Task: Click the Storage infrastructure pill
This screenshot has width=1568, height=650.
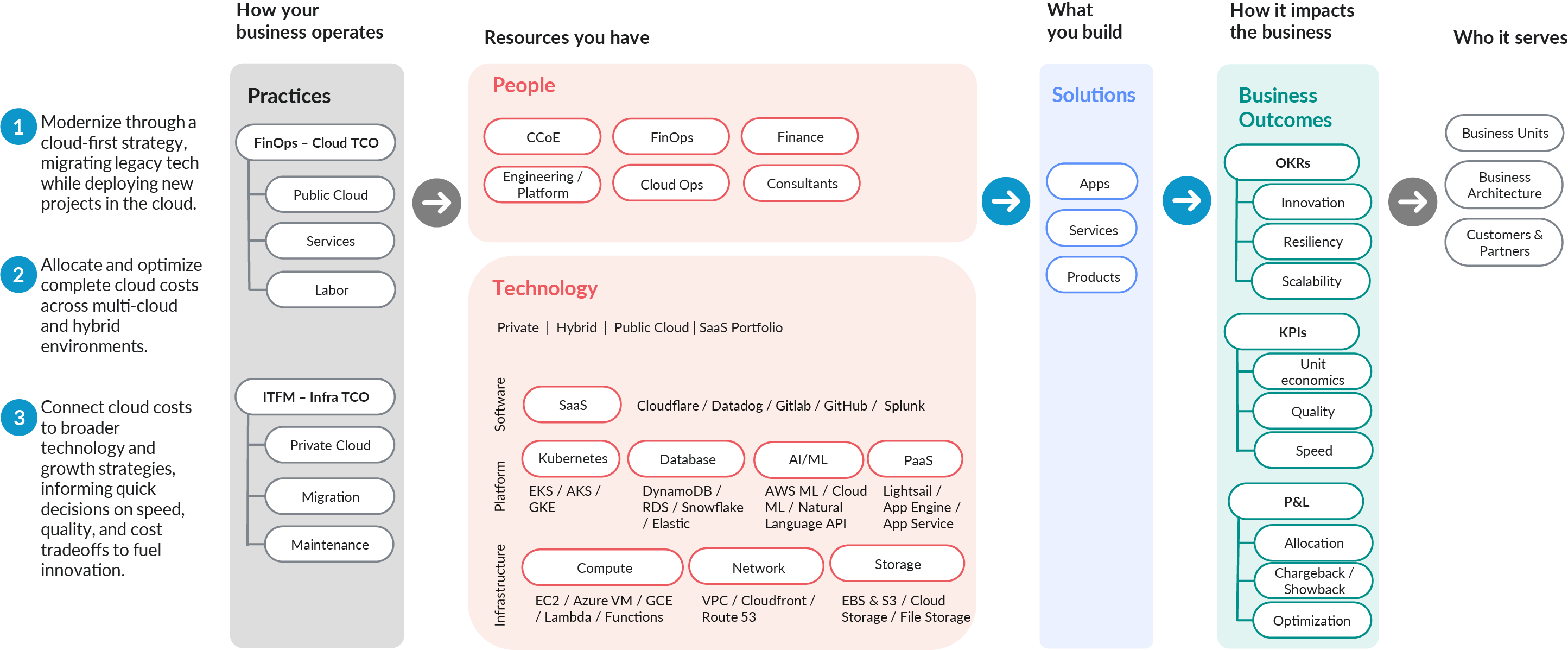Action: [x=897, y=564]
